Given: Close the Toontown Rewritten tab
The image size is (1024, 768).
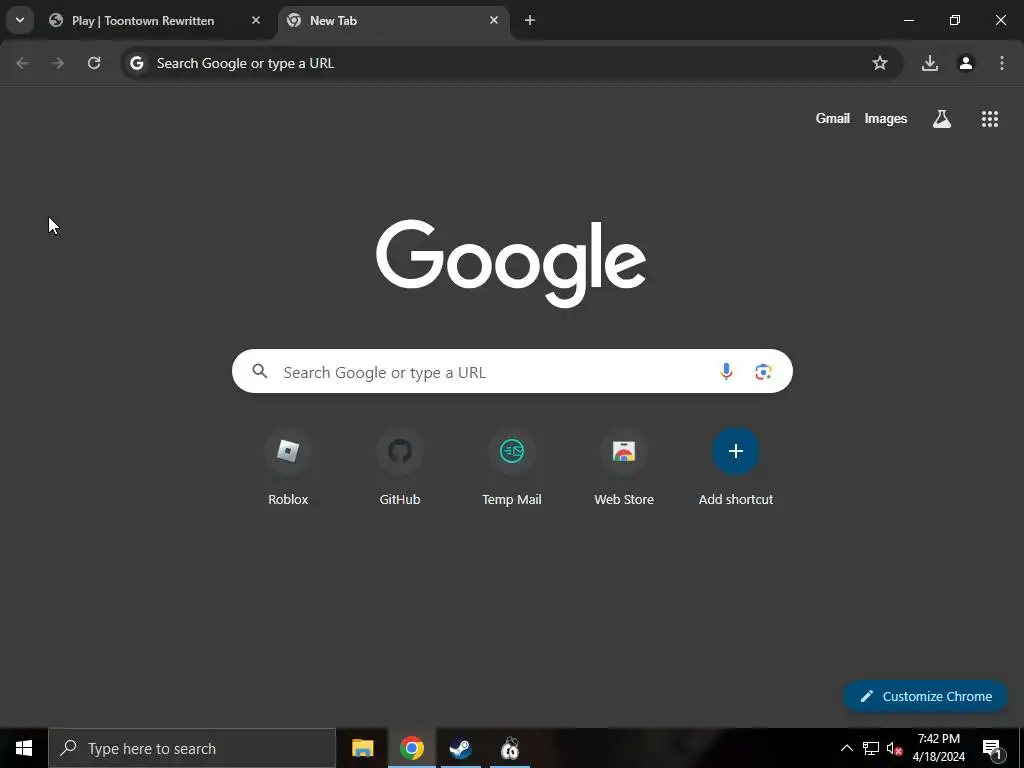Looking at the screenshot, I should 256,20.
